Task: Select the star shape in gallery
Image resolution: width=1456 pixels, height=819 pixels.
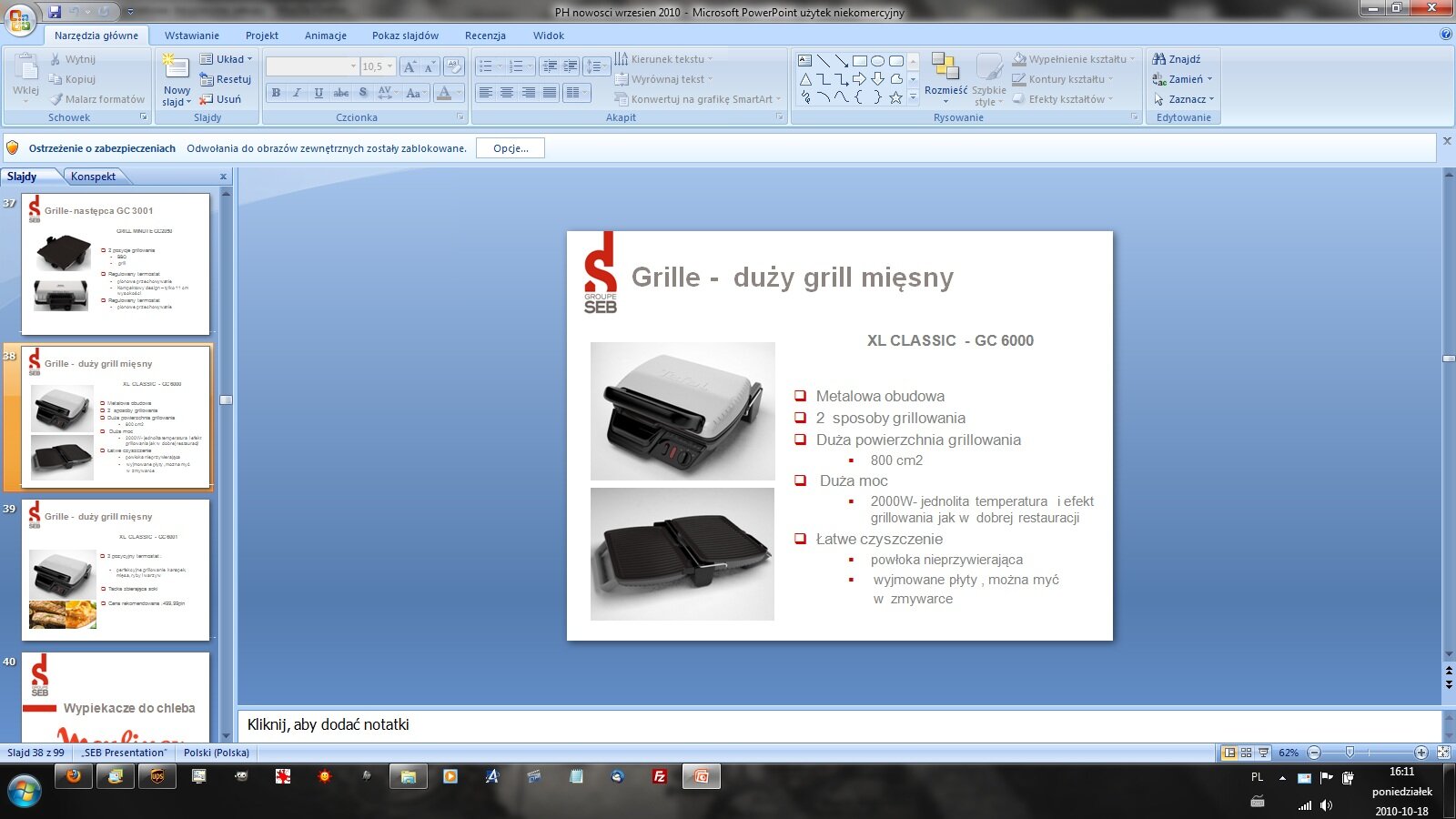Action: [895, 97]
